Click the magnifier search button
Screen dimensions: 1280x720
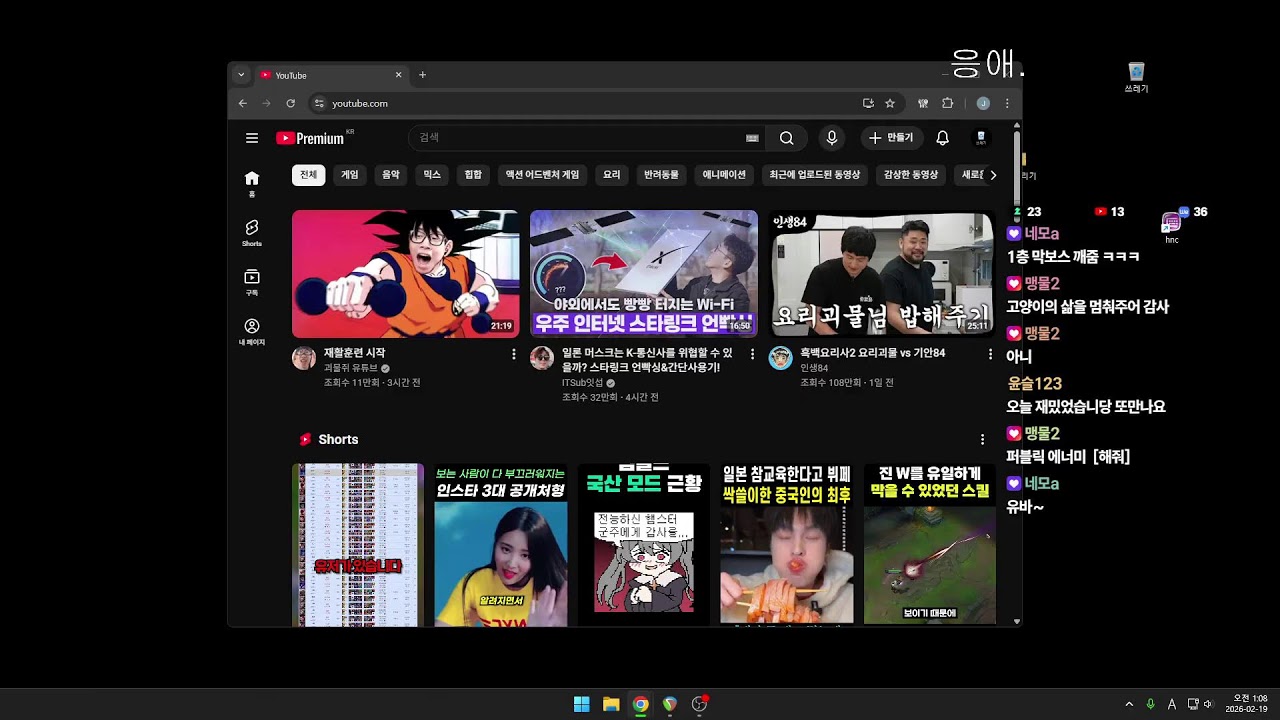tap(787, 138)
